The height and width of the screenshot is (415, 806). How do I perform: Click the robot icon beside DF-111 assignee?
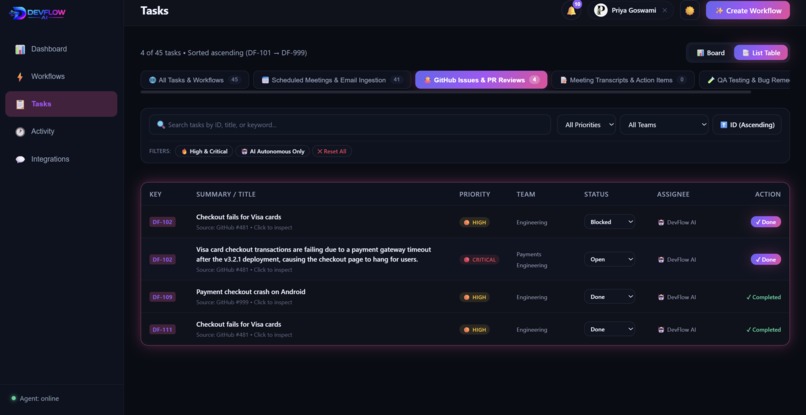click(x=661, y=330)
